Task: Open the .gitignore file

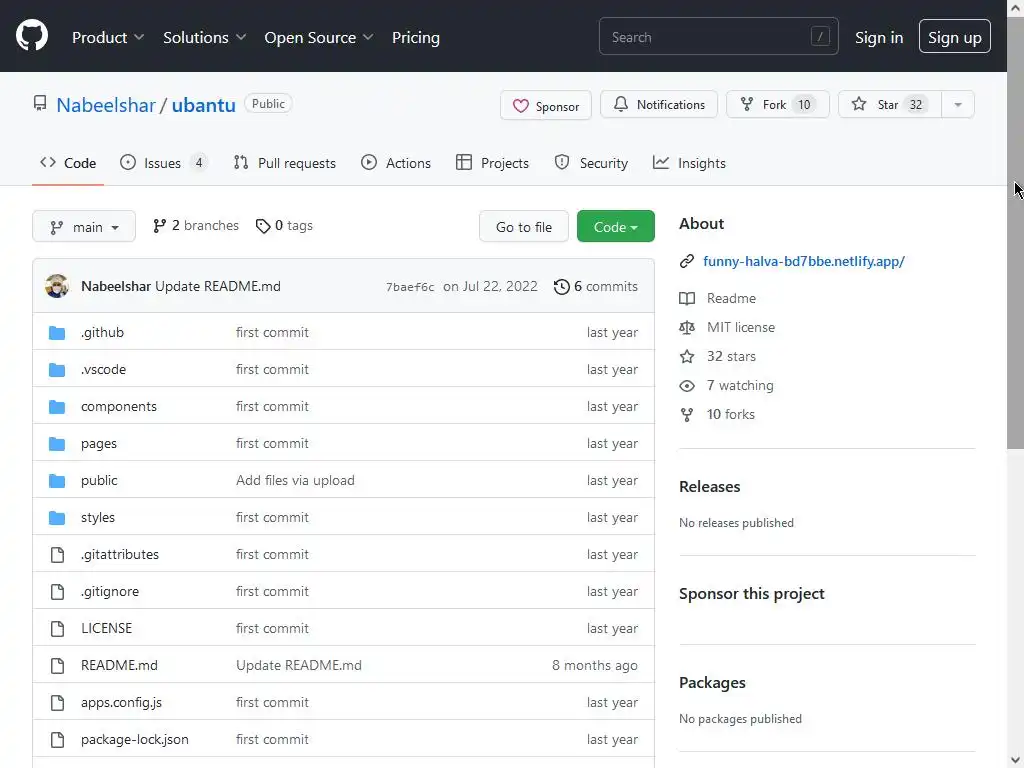Action: [x=110, y=592]
